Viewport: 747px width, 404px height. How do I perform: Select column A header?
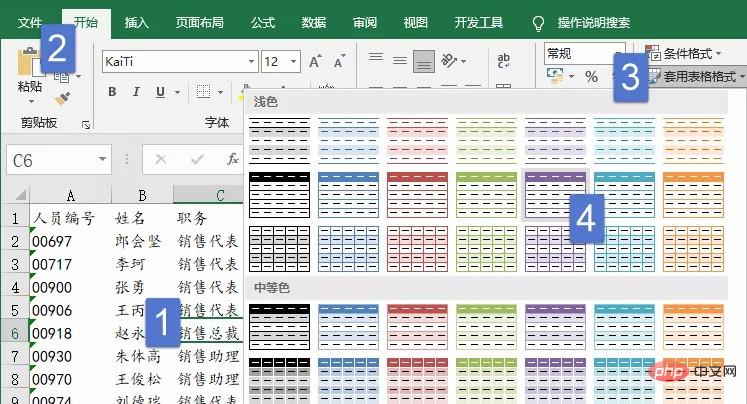pos(71,195)
